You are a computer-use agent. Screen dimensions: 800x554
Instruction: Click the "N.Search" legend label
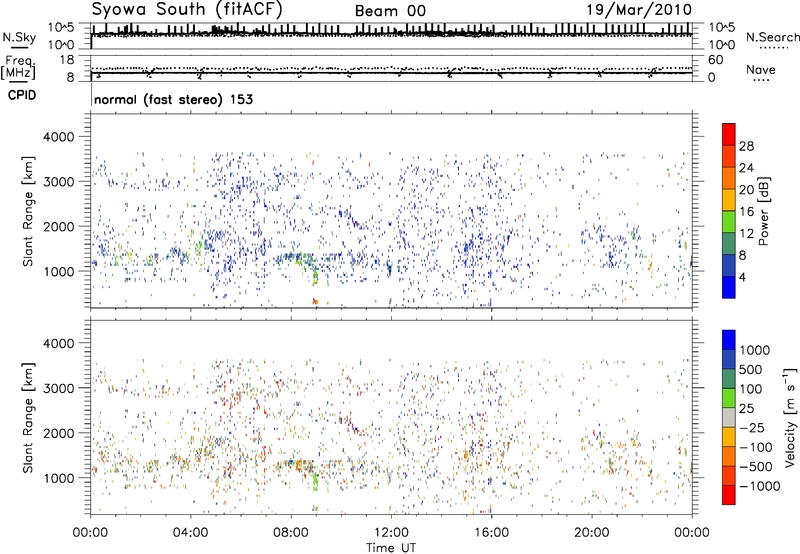pos(772,37)
